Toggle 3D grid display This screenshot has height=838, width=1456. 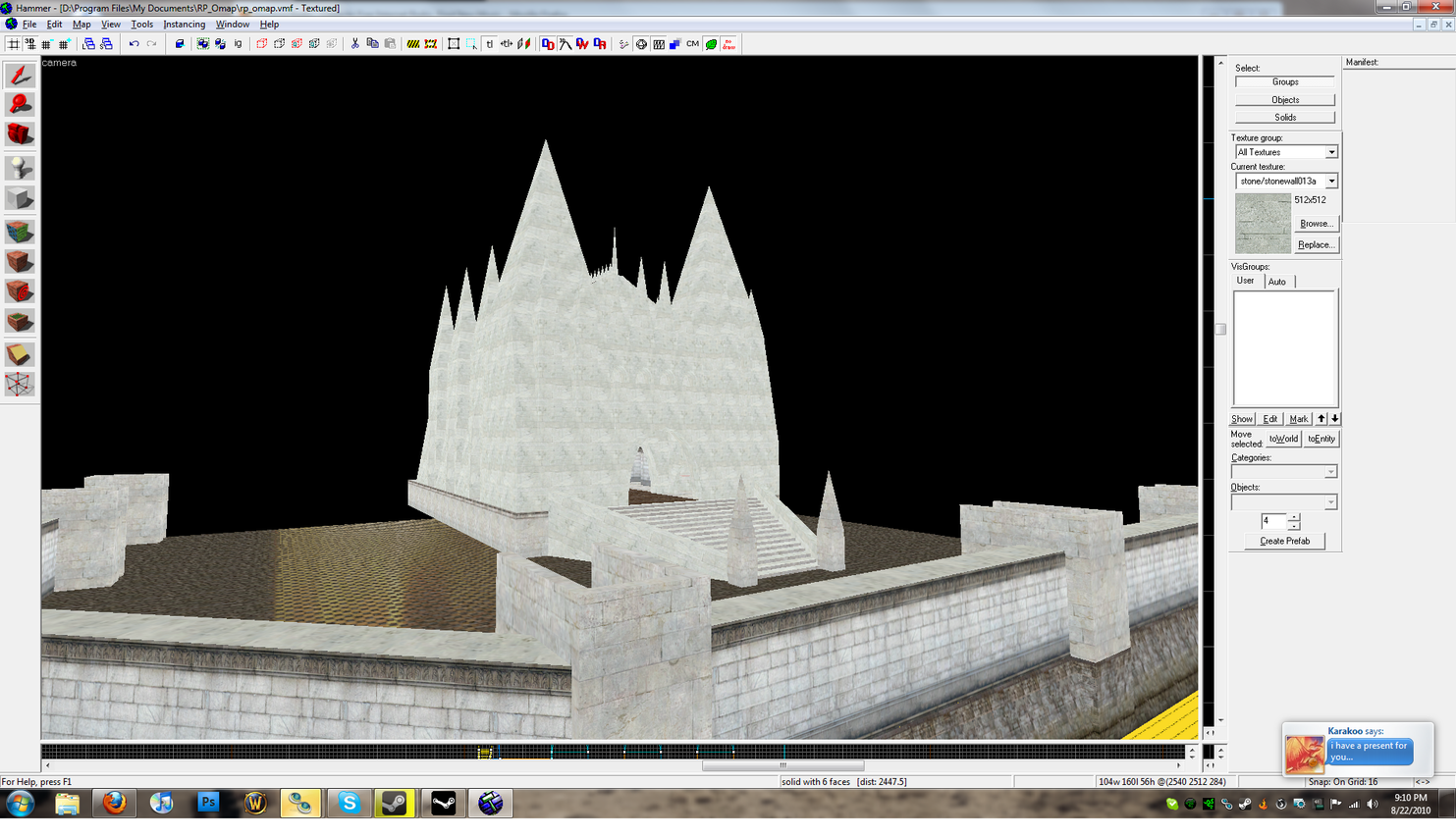30,44
